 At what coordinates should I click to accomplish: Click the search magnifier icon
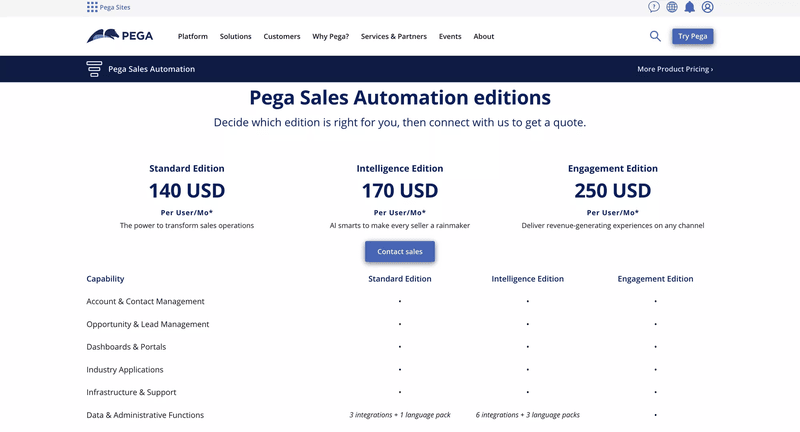[x=655, y=36]
